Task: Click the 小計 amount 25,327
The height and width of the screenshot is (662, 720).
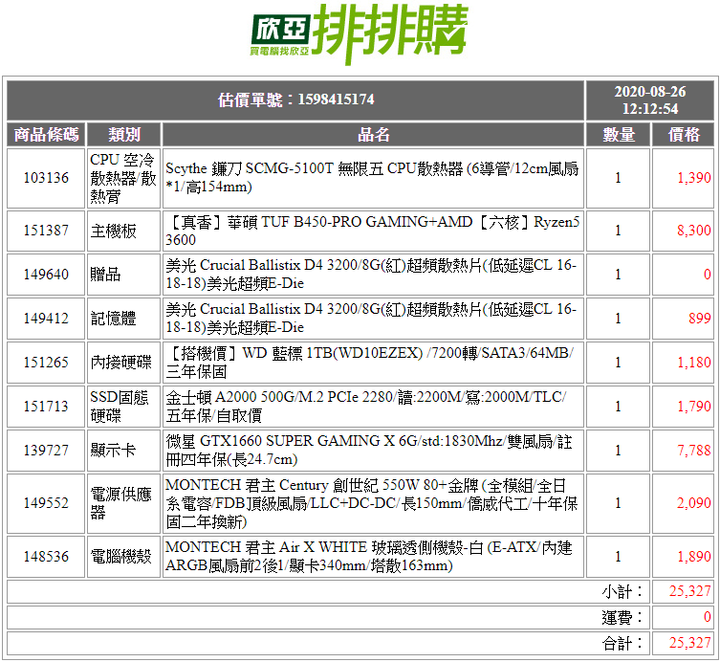Action: (690, 591)
